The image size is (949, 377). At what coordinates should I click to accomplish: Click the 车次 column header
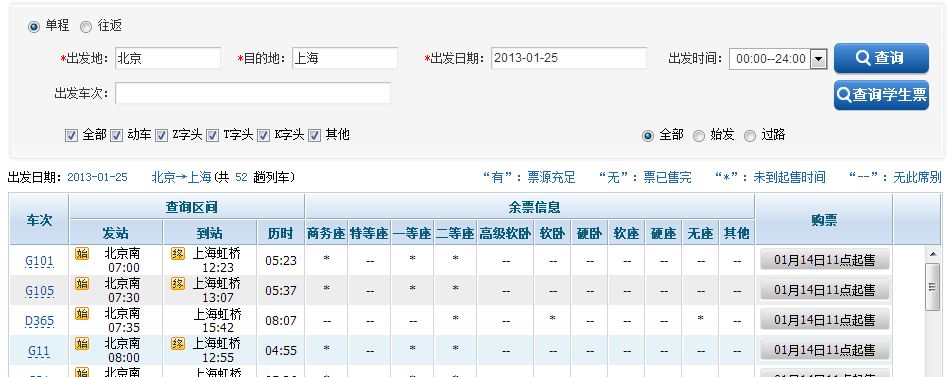pyautogui.click(x=39, y=220)
